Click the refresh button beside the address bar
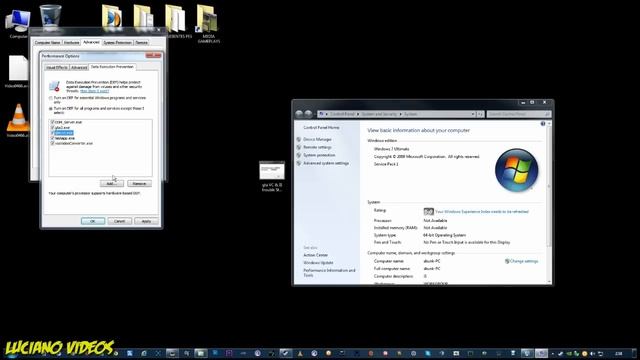640x360 pixels. (480, 114)
